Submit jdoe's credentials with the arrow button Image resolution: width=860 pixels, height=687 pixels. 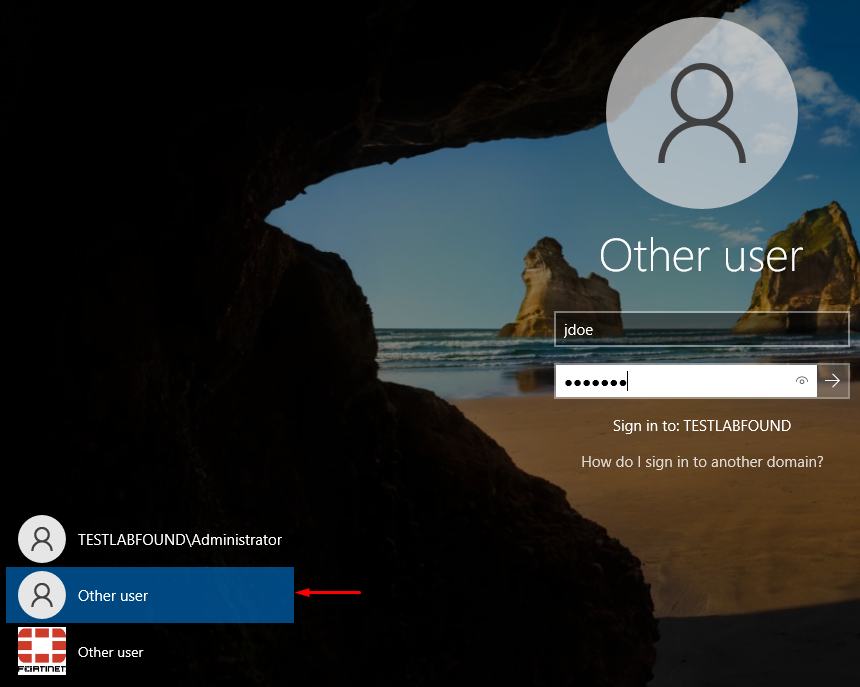833,381
